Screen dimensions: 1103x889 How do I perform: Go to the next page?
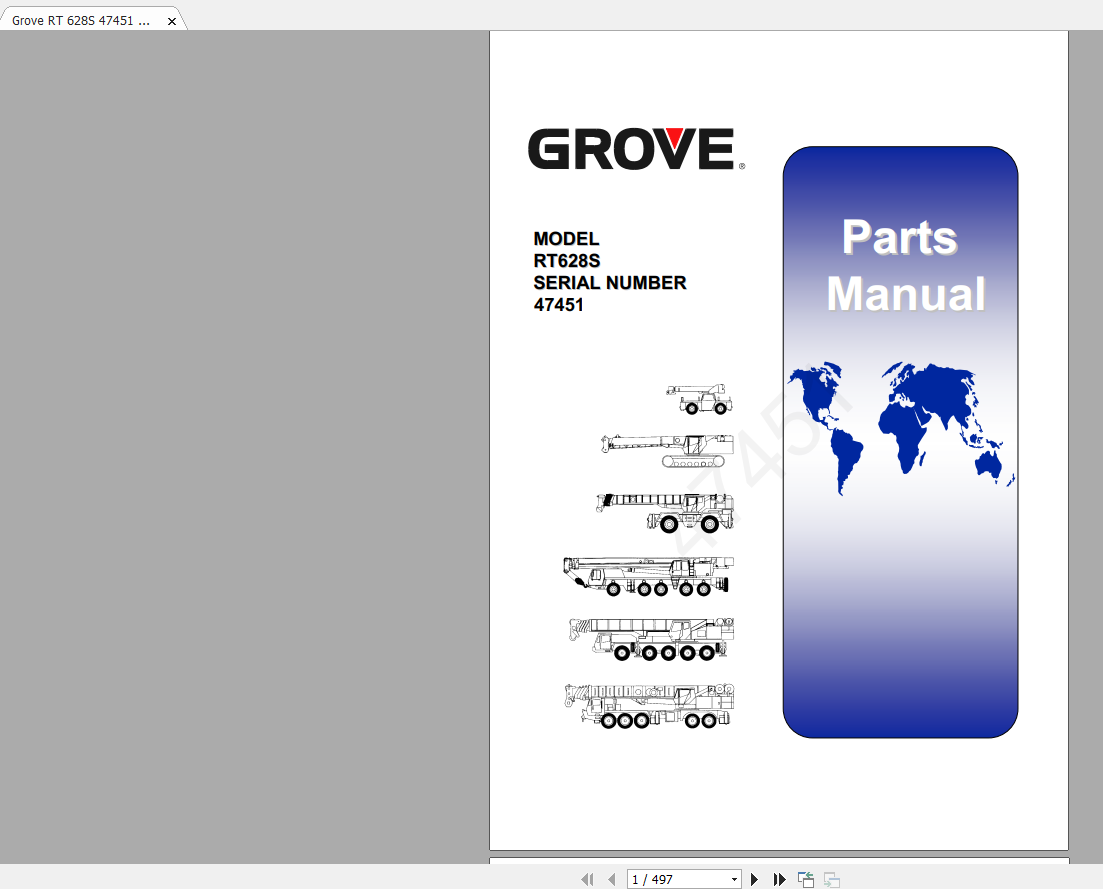(755, 880)
